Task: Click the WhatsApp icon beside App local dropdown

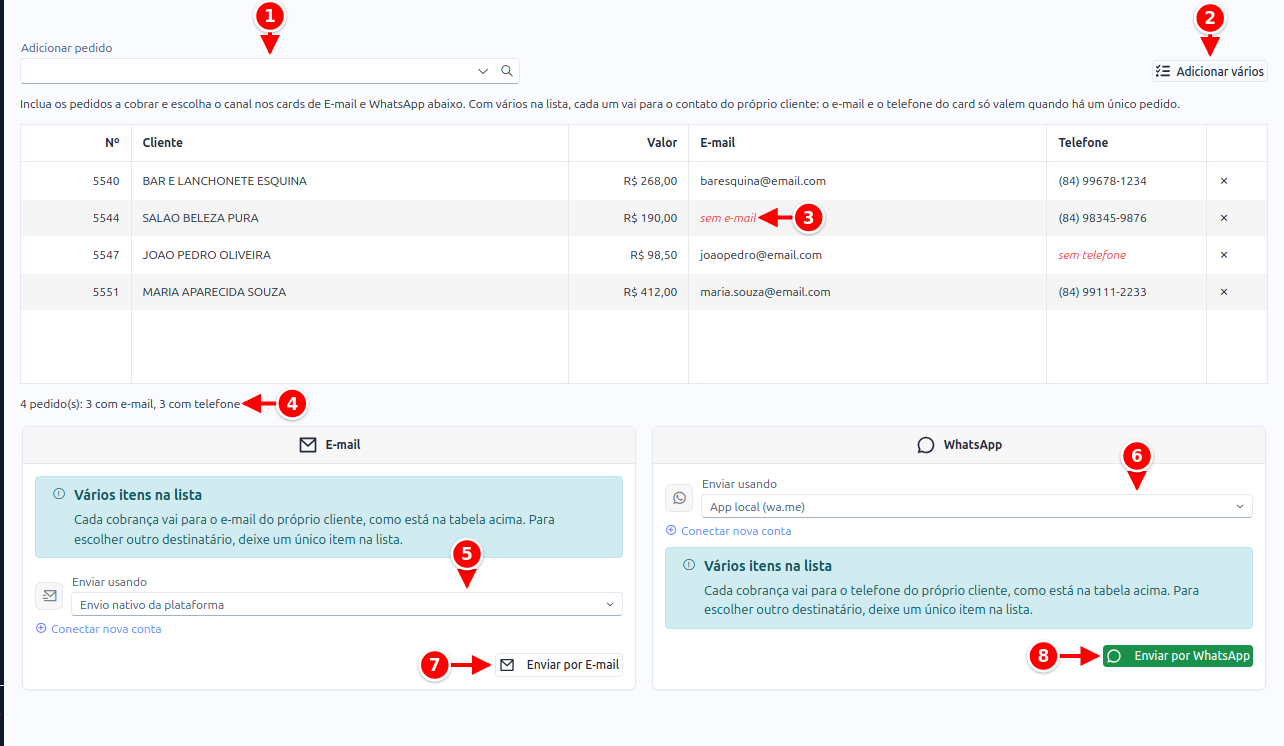Action: tap(680, 497)
